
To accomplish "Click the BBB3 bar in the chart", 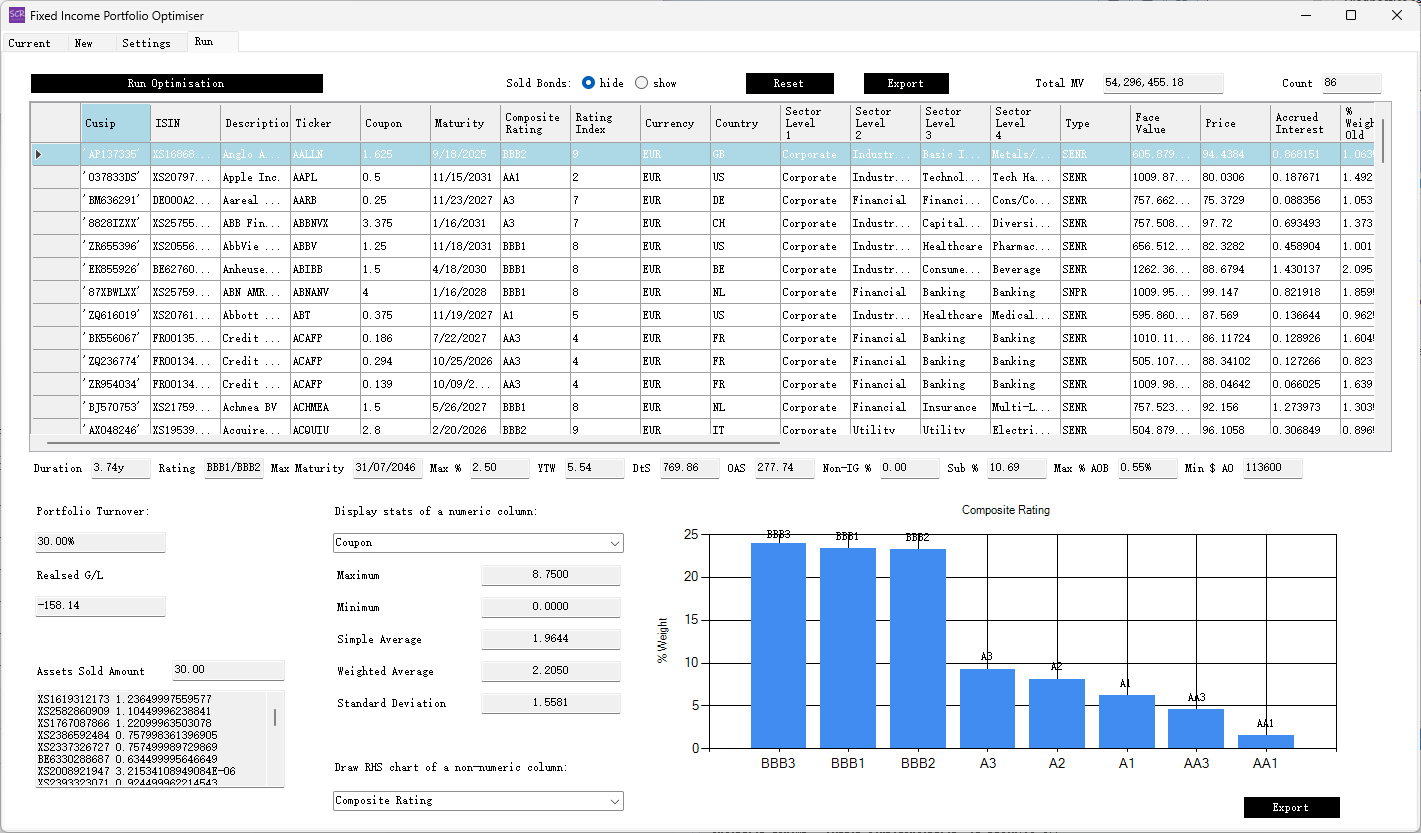I will [778, 646].
